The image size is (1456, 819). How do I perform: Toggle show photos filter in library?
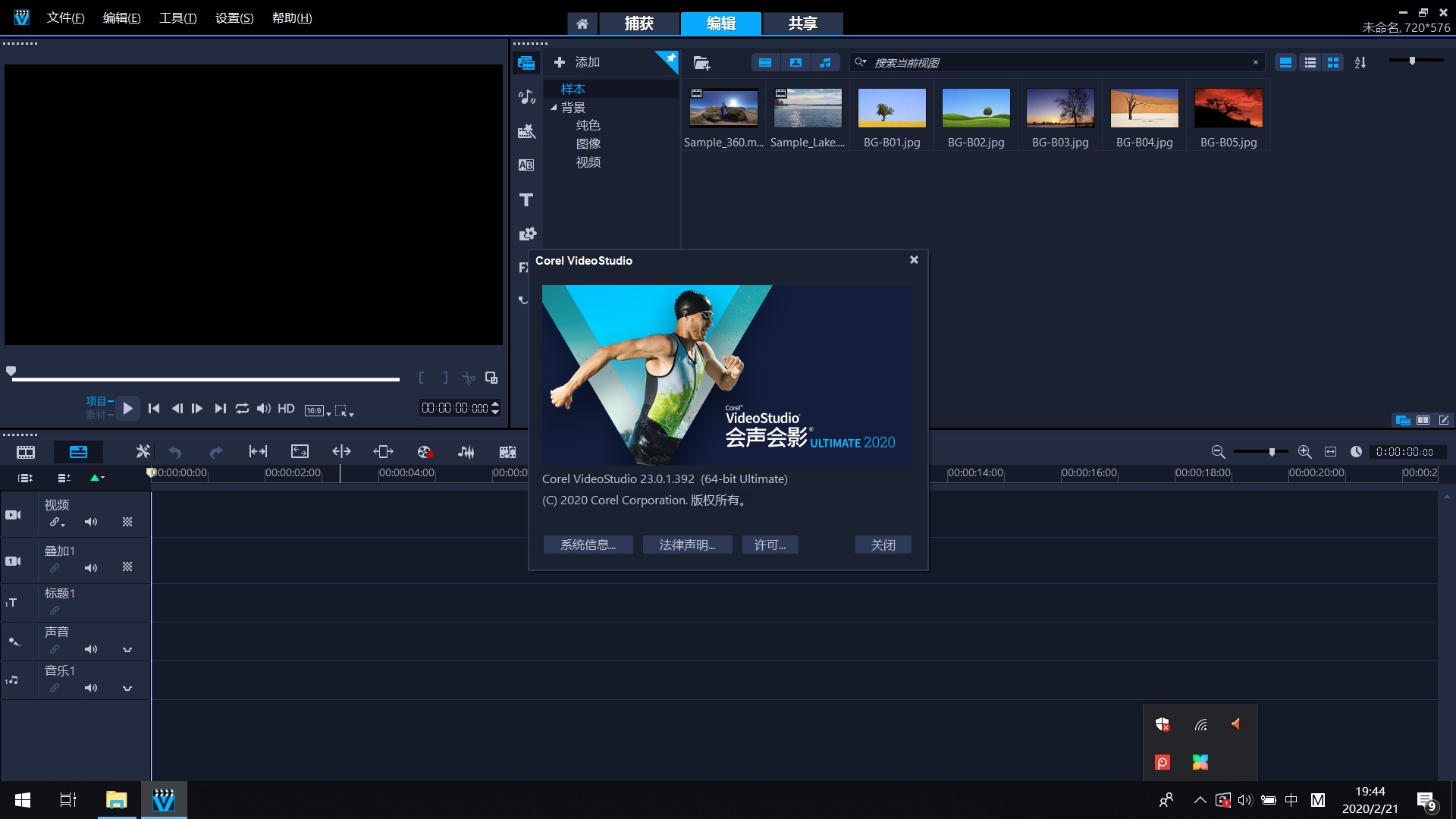(x=795, y=63)
